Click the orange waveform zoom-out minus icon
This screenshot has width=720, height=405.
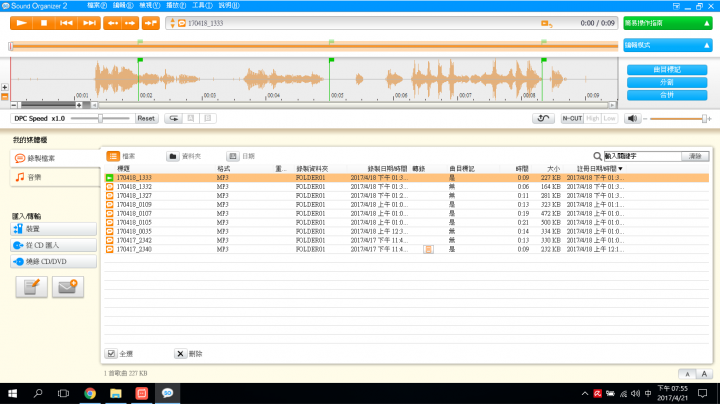click(5, 97)
